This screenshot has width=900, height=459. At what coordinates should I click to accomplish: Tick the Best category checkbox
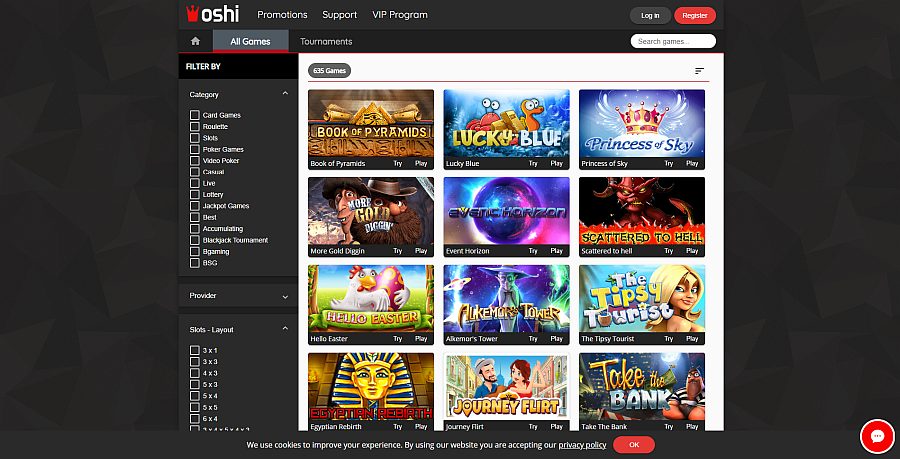195,217
